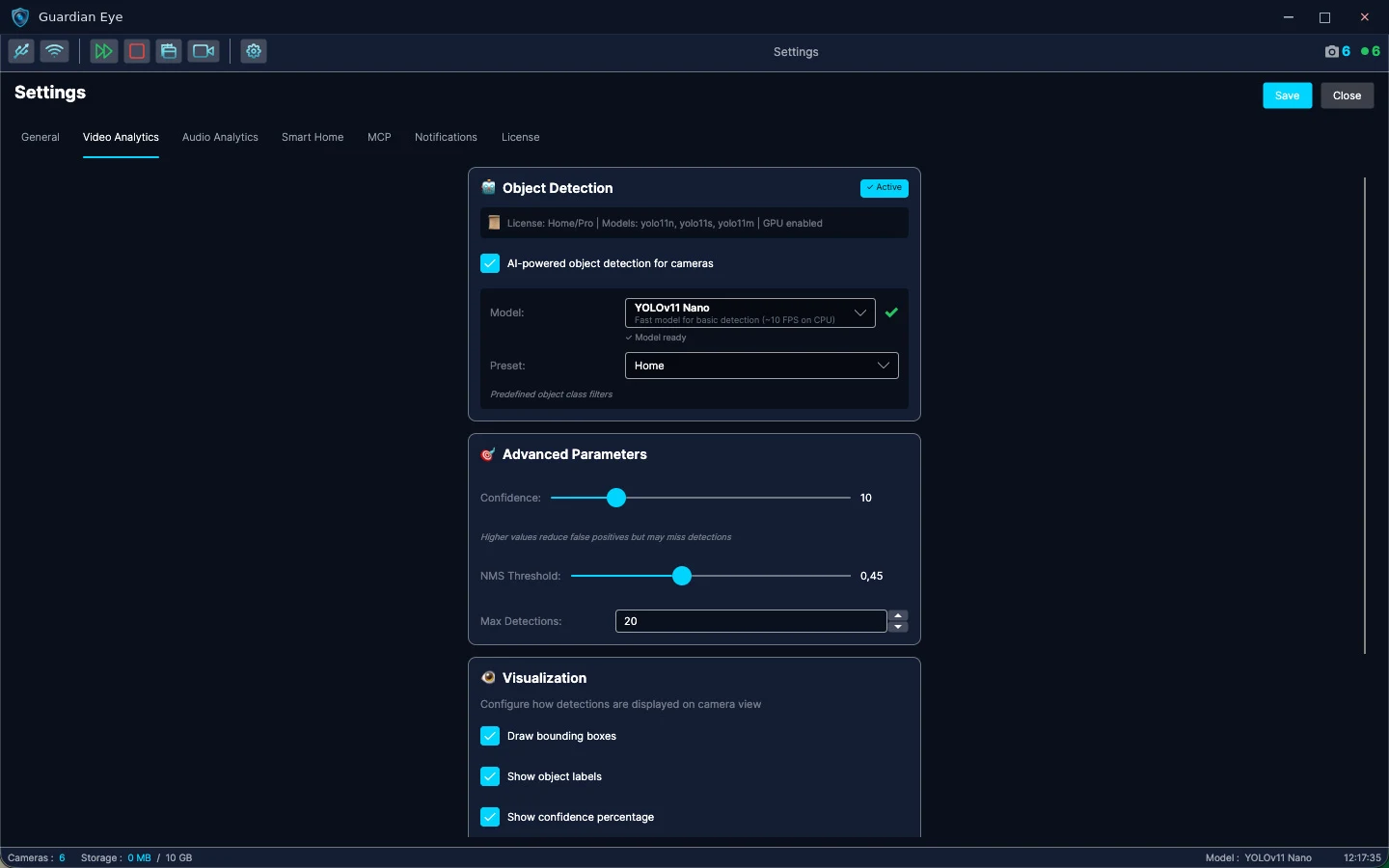Switch to the Audio Analytics tab

tap(220, 137)
